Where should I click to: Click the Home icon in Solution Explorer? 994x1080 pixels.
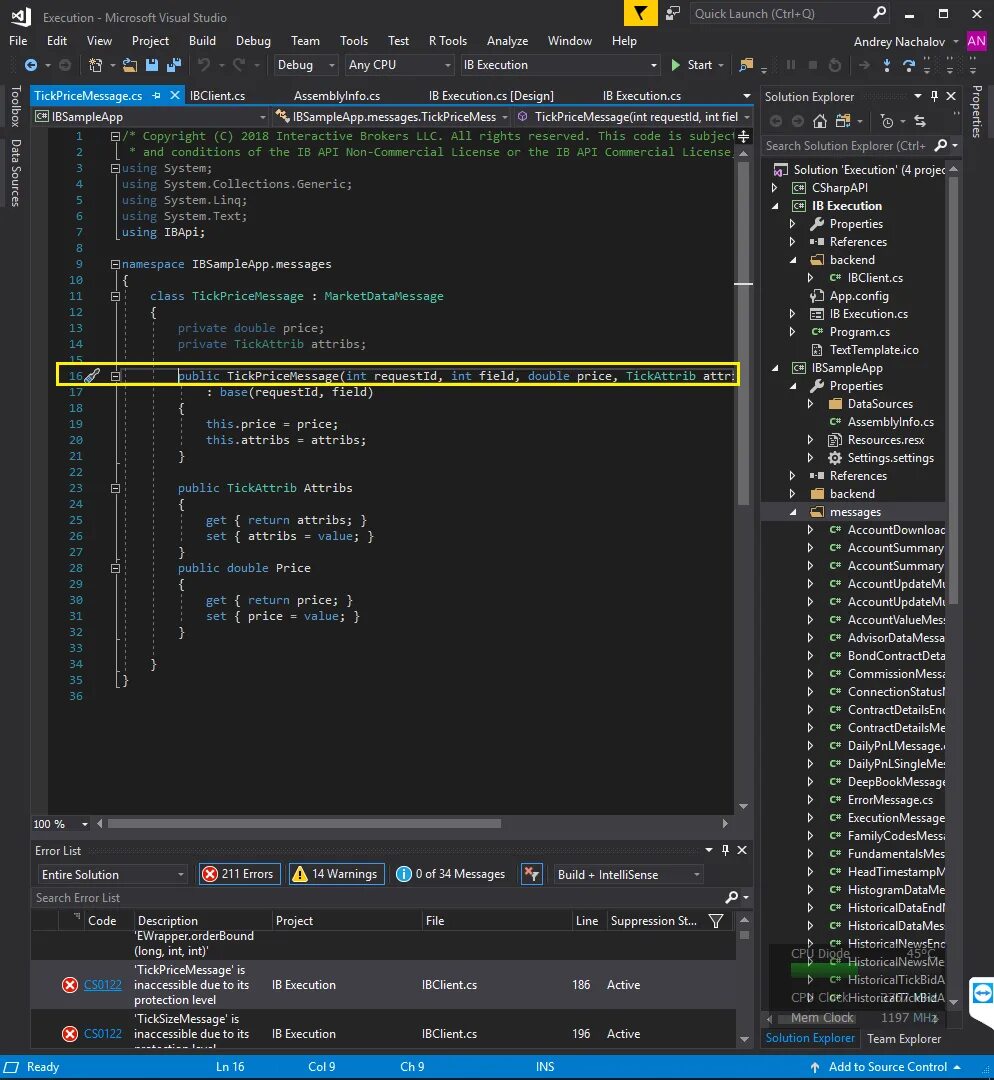820,121
